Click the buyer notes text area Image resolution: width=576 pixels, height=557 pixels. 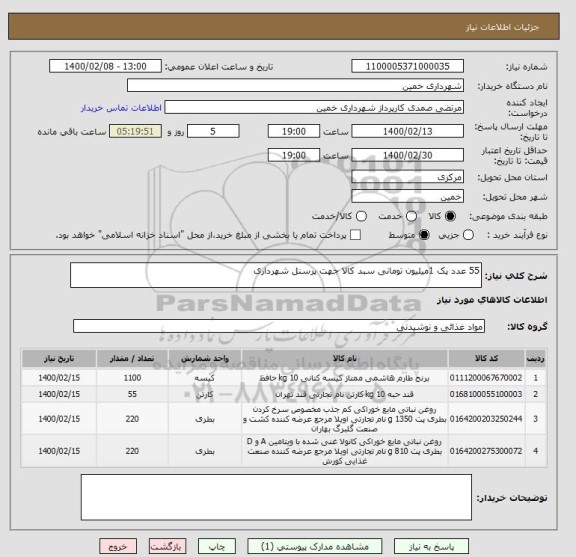point(276,497)
